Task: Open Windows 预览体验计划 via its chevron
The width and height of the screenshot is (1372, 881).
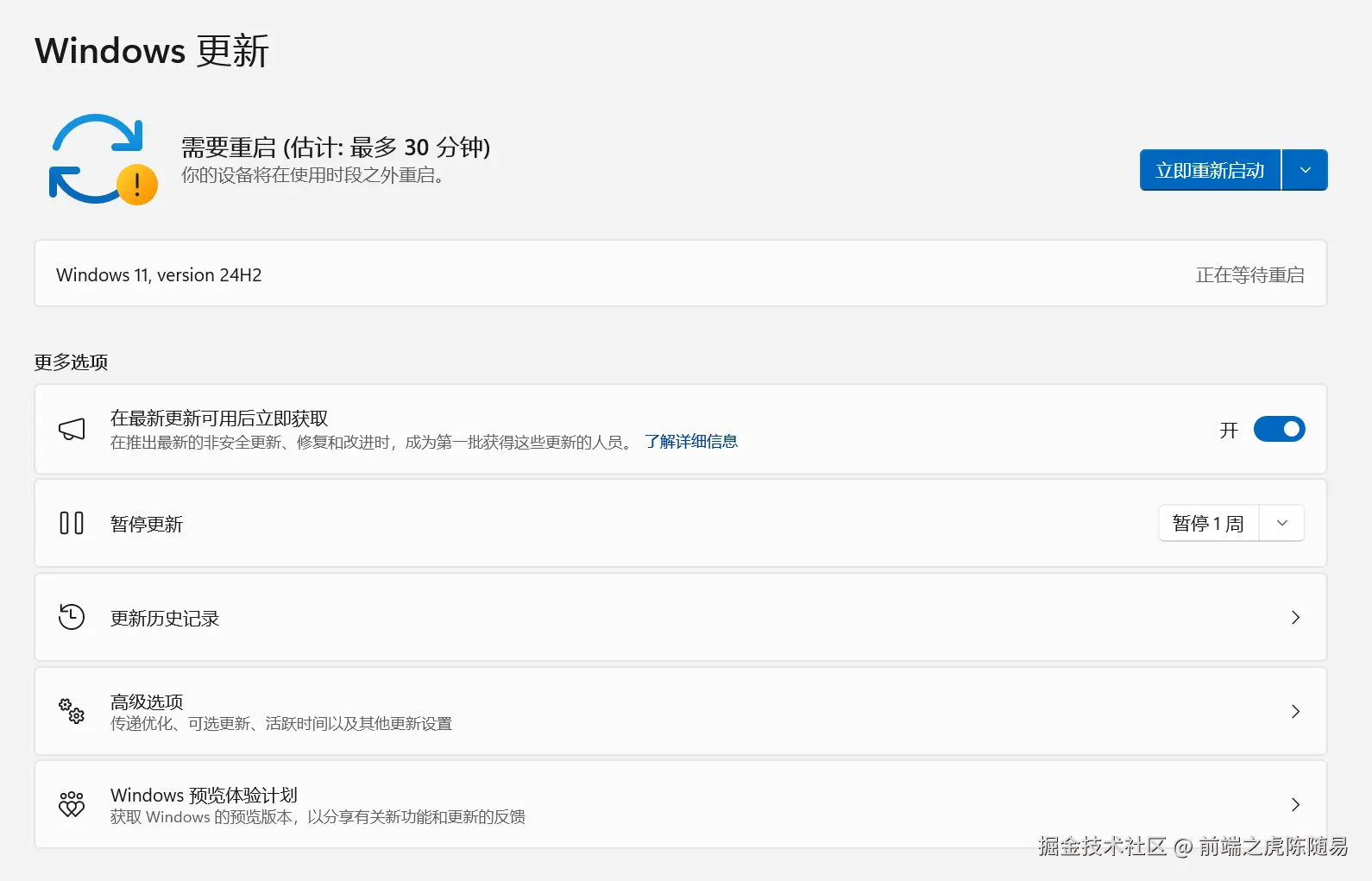Action: point(1295,804)
